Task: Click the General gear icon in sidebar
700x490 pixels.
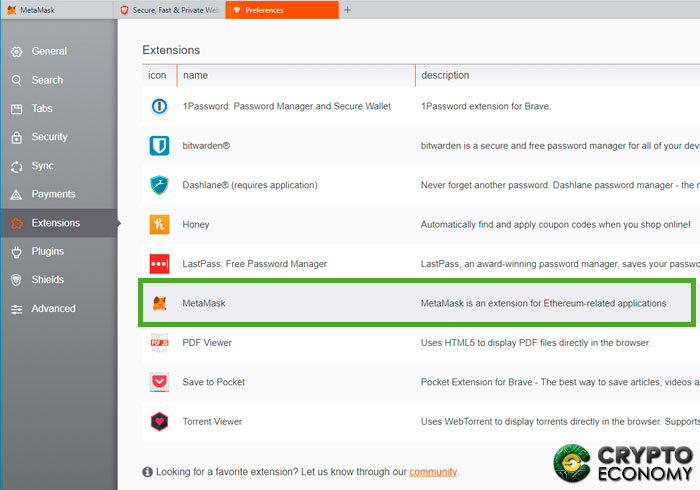Action: (17, 52)
